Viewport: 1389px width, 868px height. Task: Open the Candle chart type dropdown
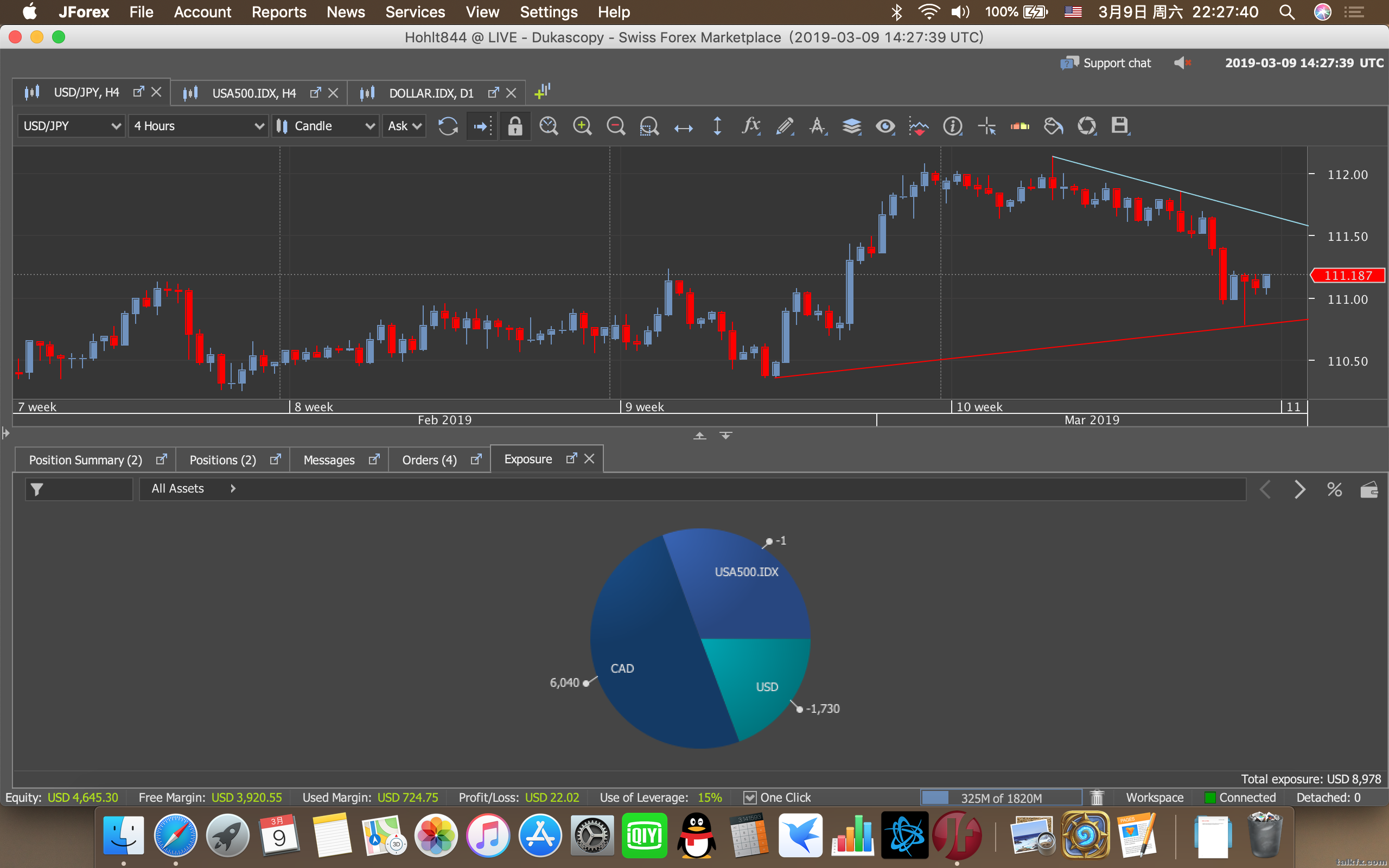tap(325, 126)
